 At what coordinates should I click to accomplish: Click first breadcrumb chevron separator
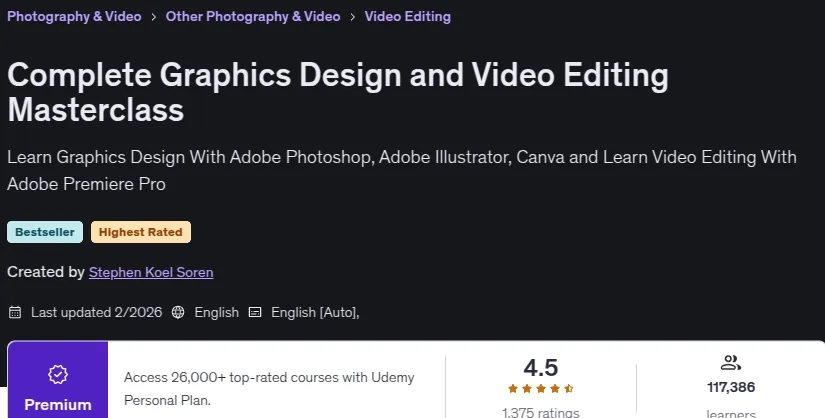(x=154, y=17)
